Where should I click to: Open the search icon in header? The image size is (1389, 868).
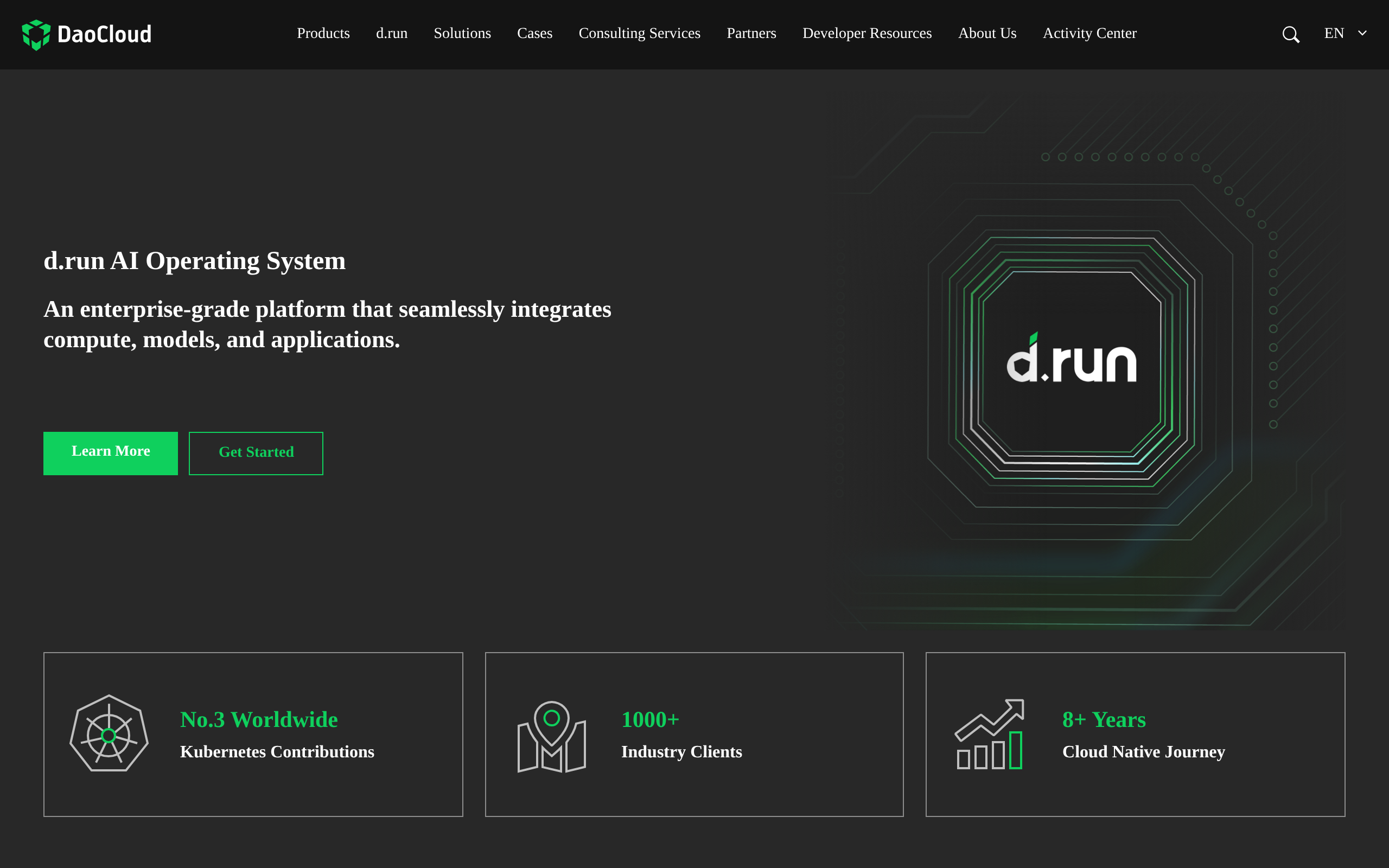1291,34
